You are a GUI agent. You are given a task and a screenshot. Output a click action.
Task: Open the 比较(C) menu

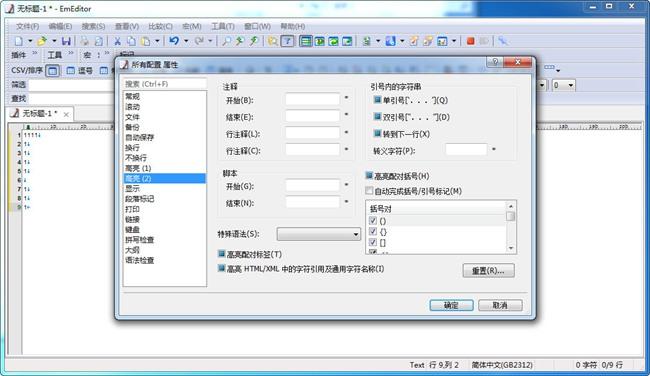(160, 26)
